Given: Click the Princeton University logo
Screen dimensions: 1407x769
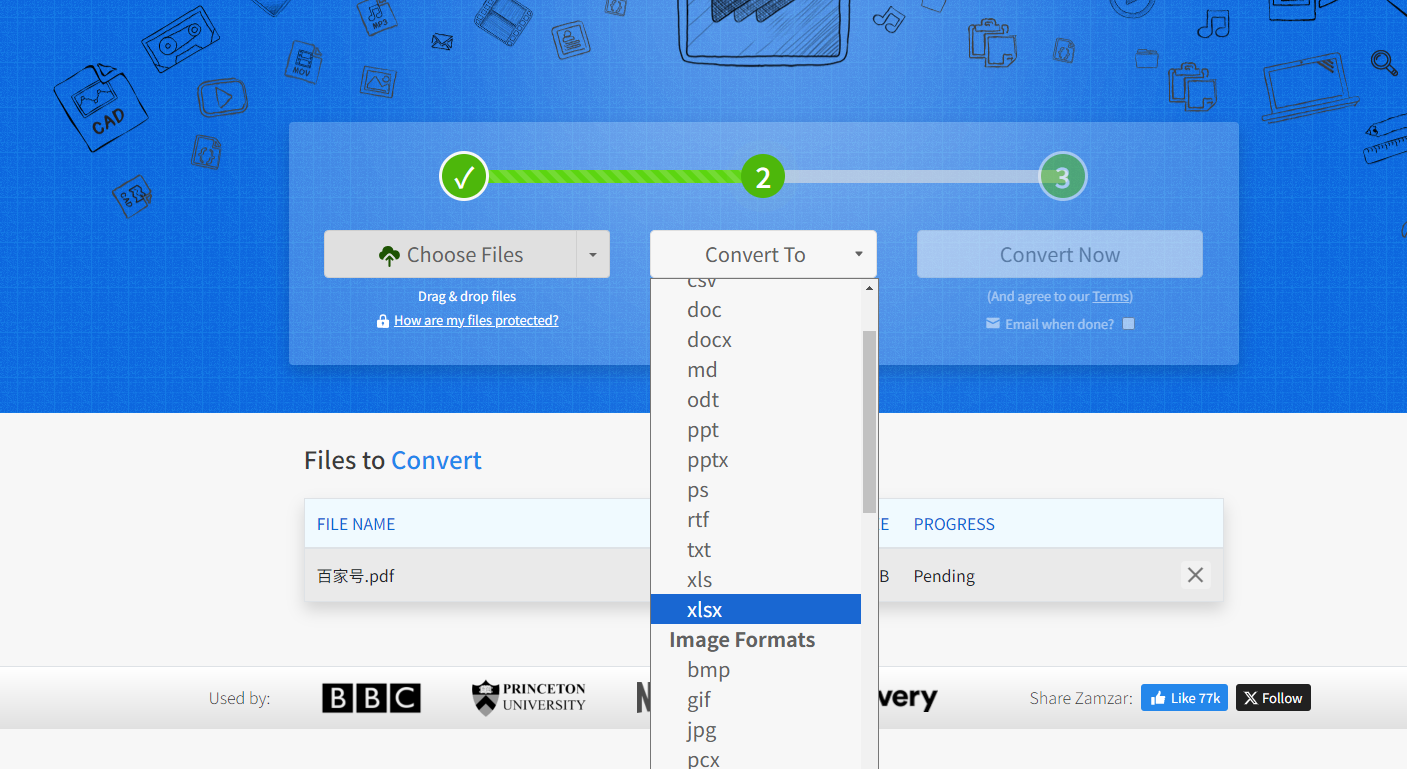Looking at the screenshot, I should click(x=529, y=697).
